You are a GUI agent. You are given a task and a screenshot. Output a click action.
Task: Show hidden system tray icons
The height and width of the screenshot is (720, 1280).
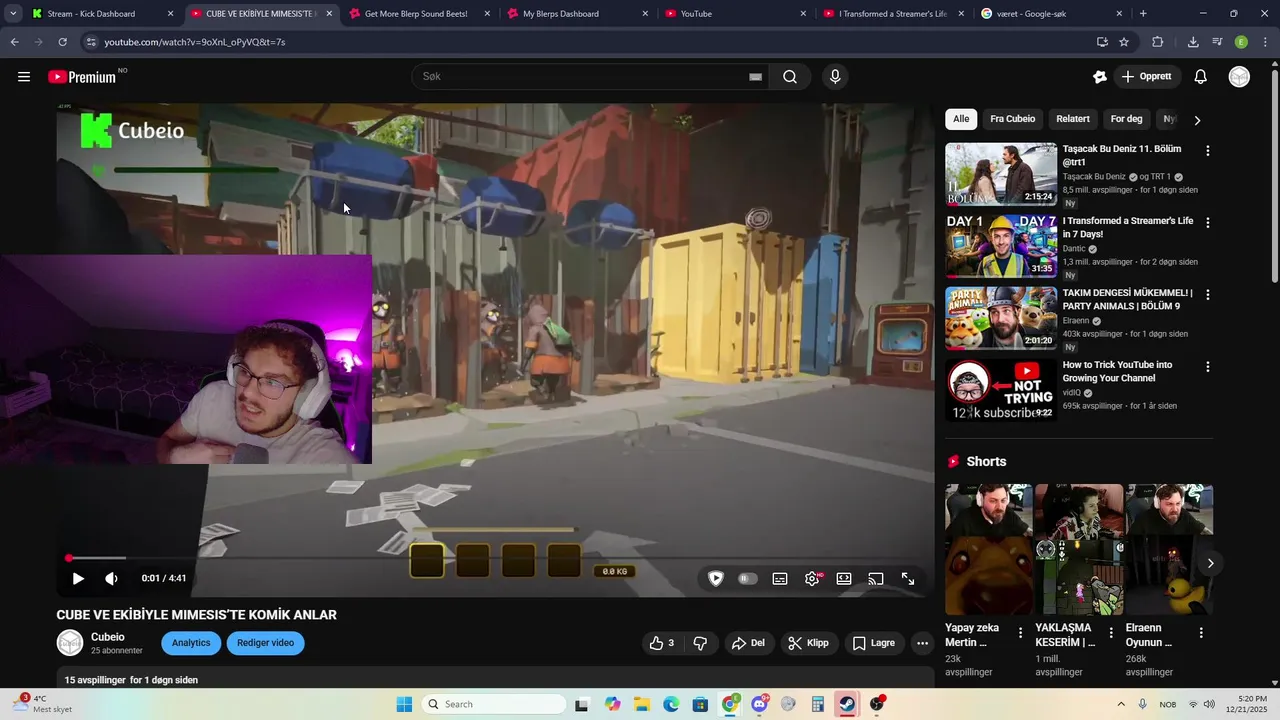coord(1120,704)
